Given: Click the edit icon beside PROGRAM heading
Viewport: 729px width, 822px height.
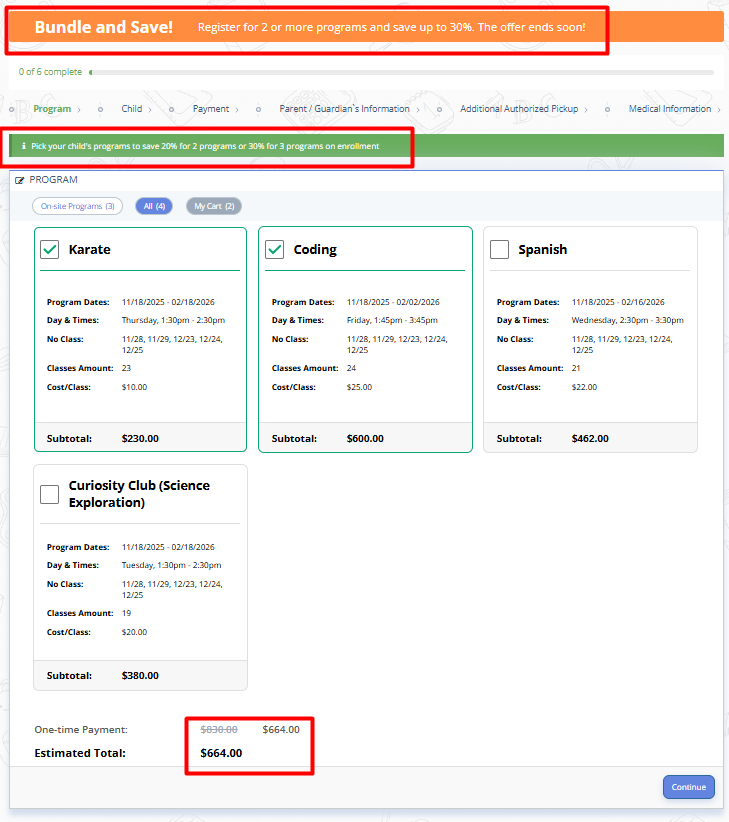Looking at the screenshot, I should [x=20, y=180].
